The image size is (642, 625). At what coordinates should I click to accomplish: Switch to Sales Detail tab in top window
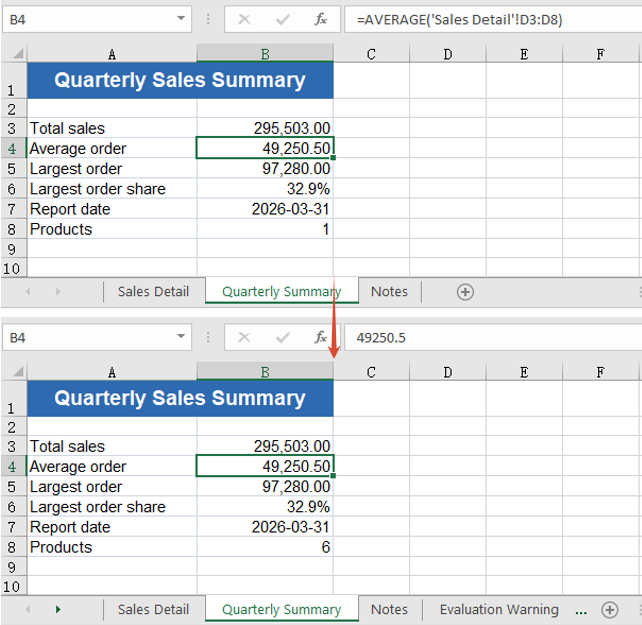[154, 291]
